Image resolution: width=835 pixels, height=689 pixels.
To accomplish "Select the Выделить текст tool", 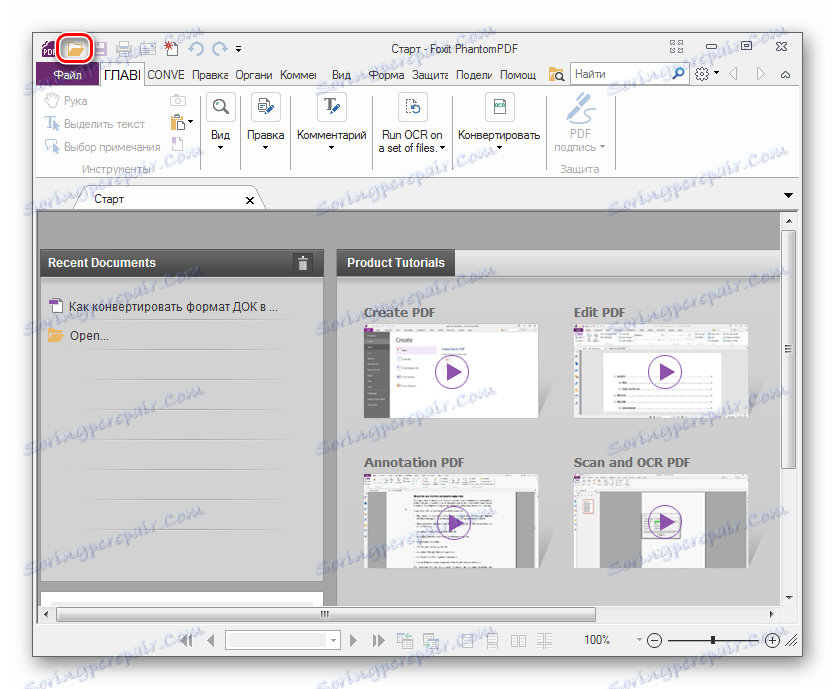I will (x=95, y=124).
